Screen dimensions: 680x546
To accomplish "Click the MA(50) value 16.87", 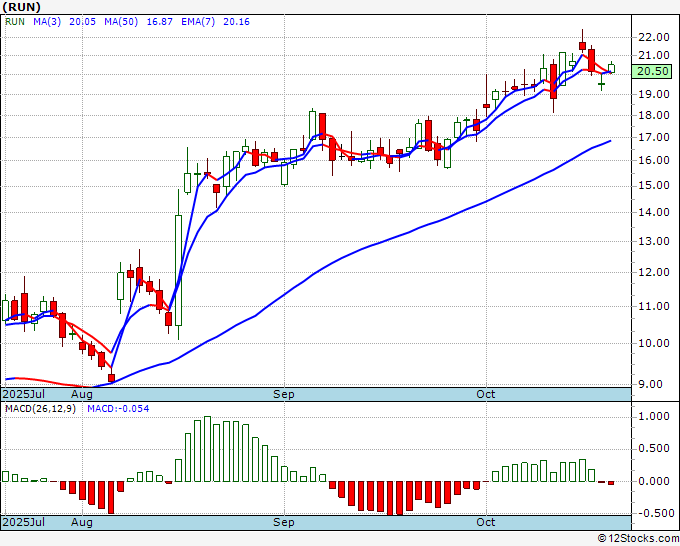I will (160, 22).
